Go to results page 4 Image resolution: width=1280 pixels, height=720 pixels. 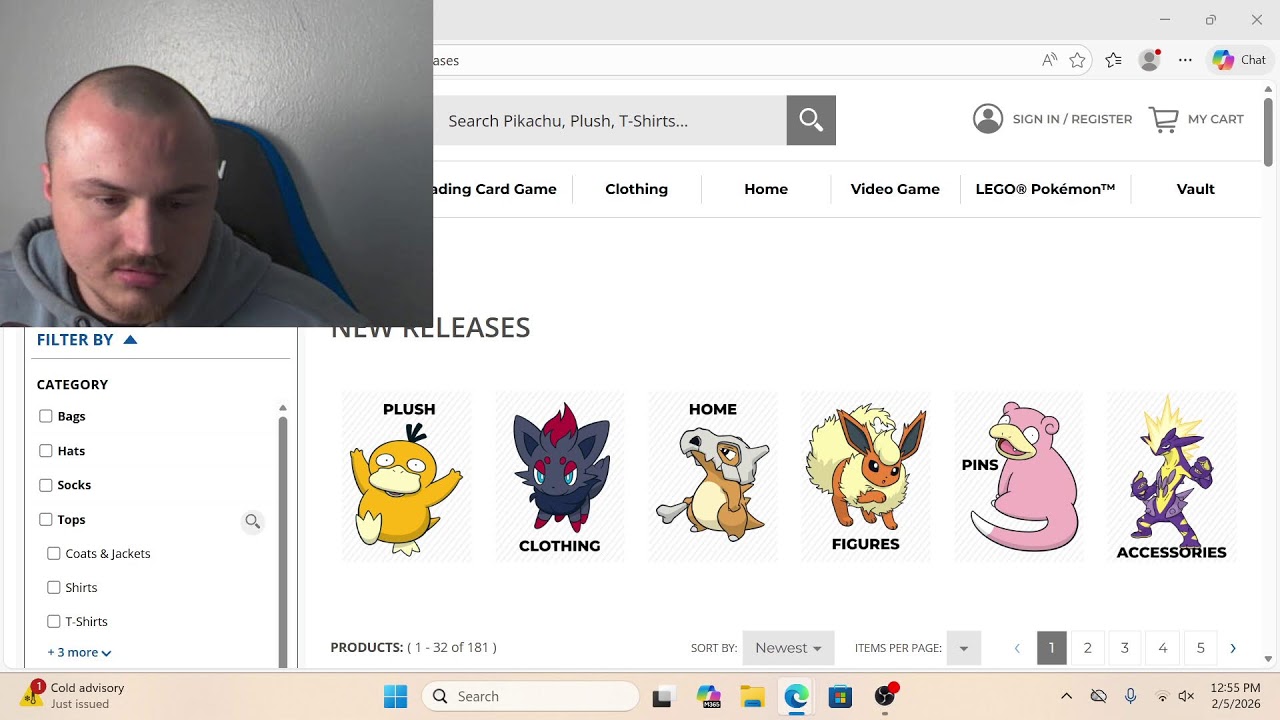click(1163, 648)
